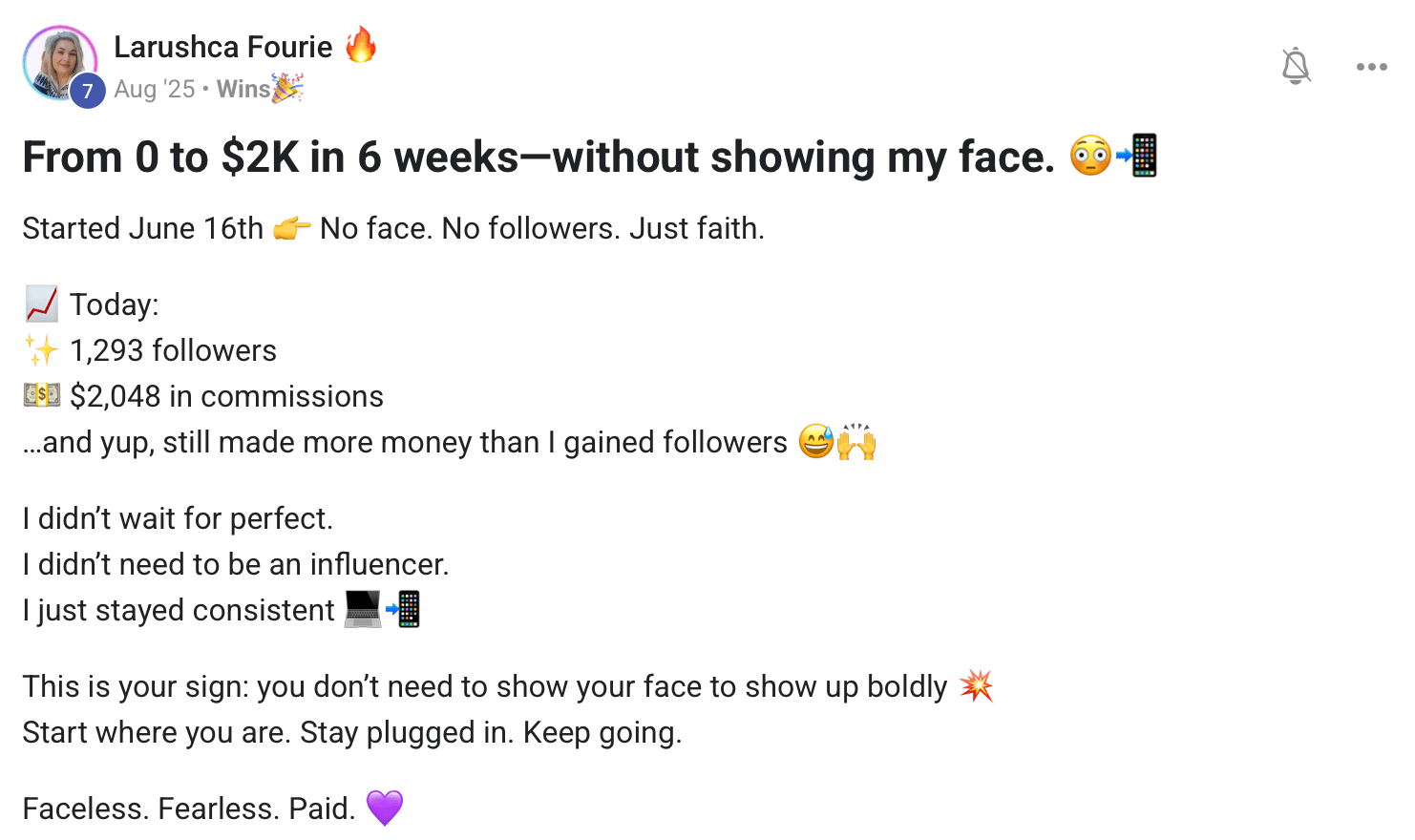Click the phone emoji at the title's end

click(1138, 157)
